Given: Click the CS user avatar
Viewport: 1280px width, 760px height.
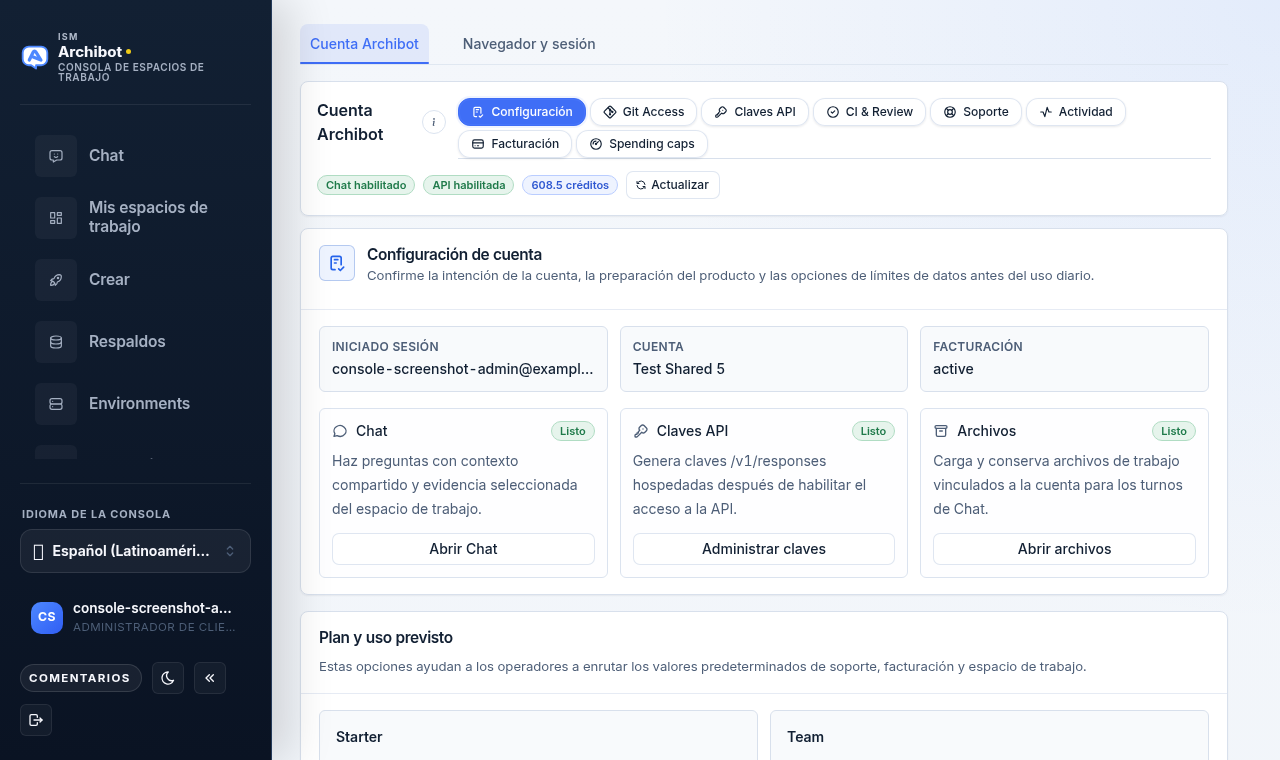Looking at the screenshot, I should [x=47, y=618].
